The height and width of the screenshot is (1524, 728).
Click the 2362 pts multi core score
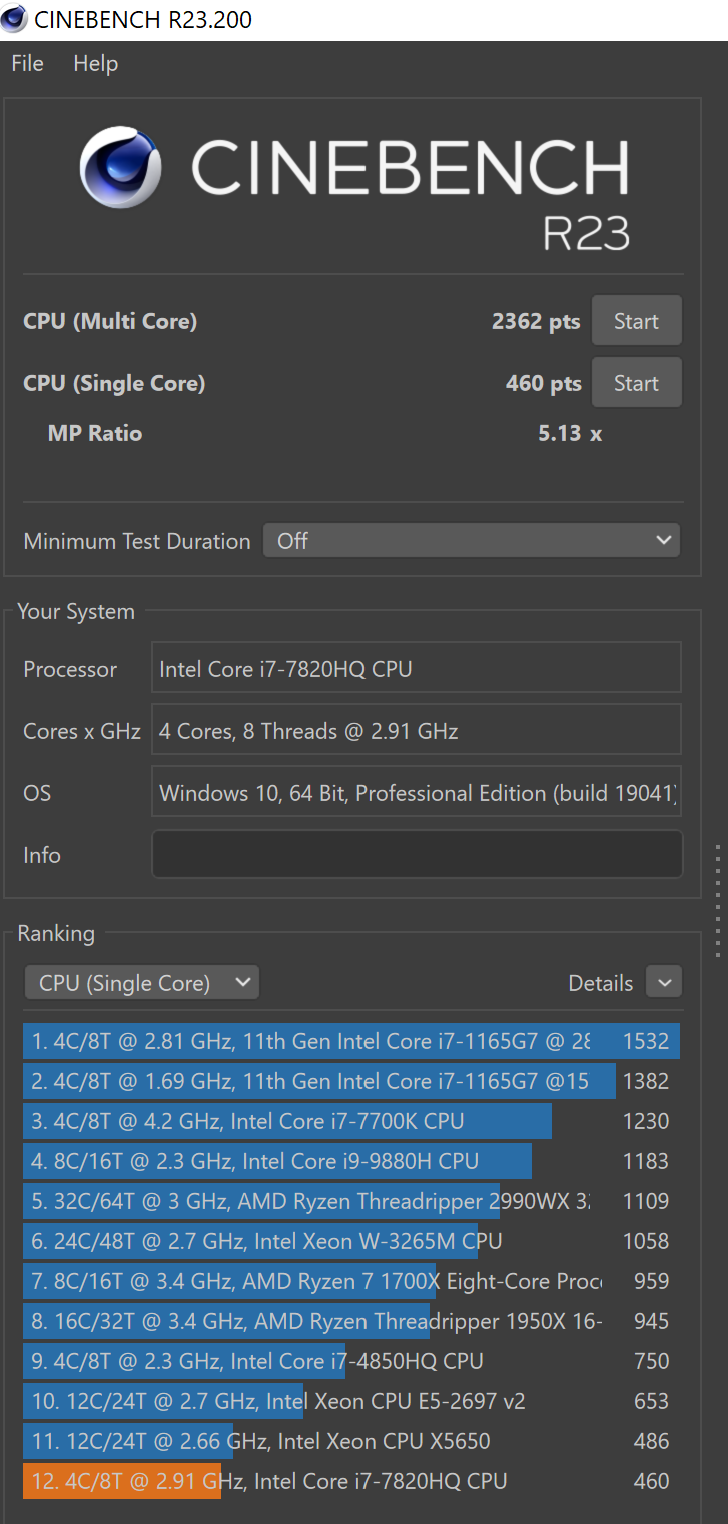(536, 322)
